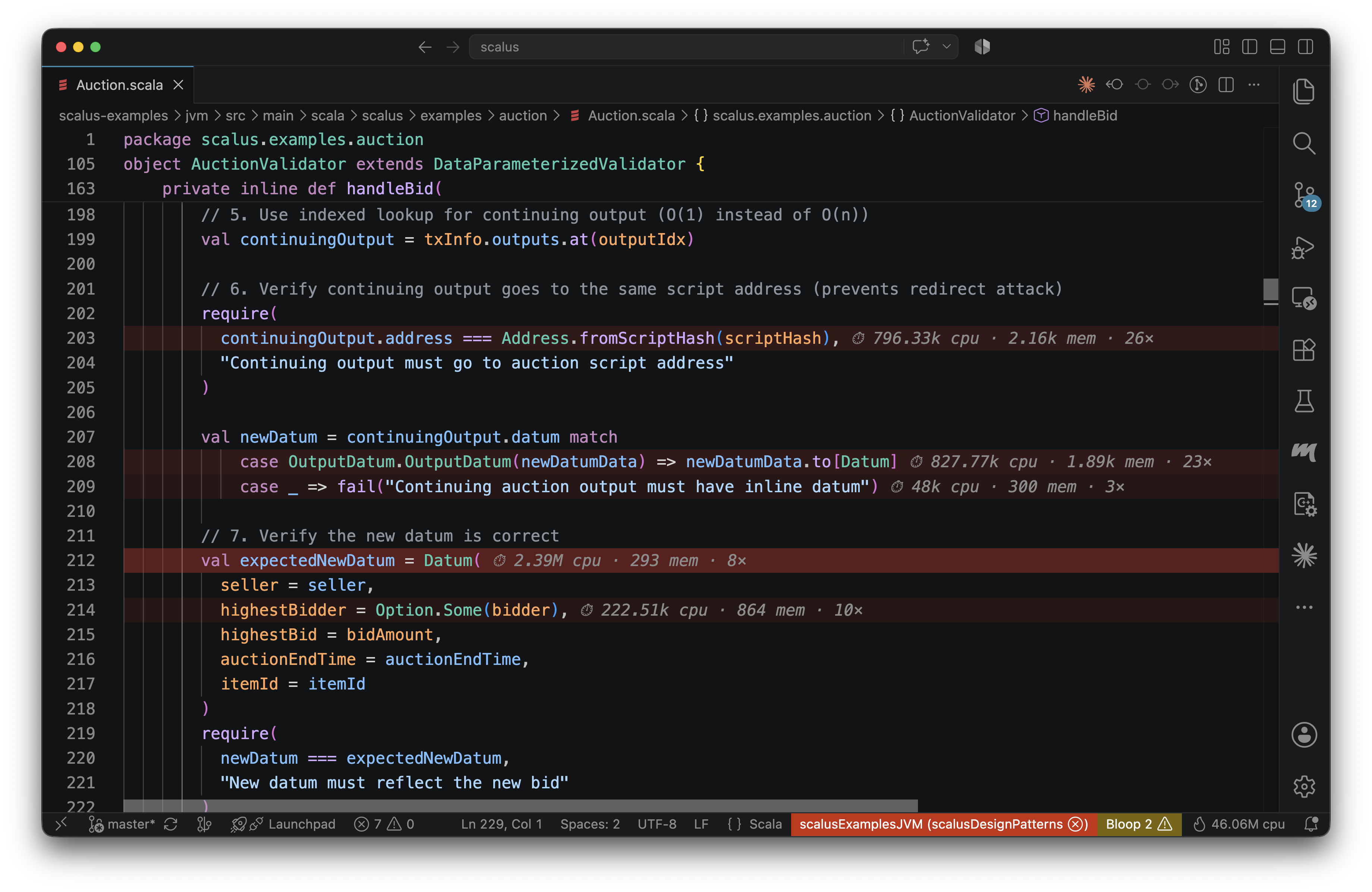Open the Testing flask view
Screen dimensions: 1372x892
pos(1303,401)
